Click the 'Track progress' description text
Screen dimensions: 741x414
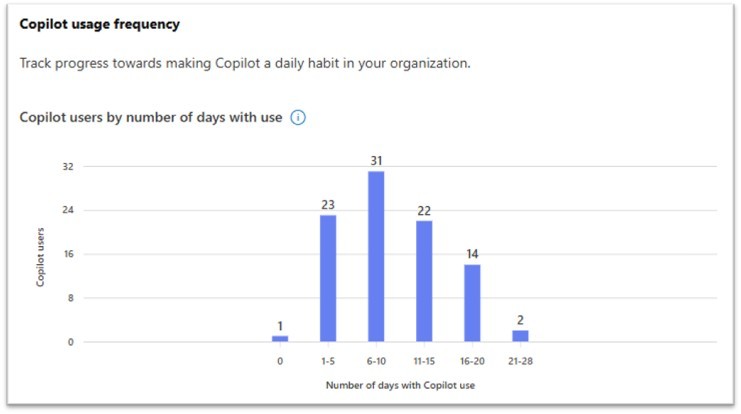245,63
